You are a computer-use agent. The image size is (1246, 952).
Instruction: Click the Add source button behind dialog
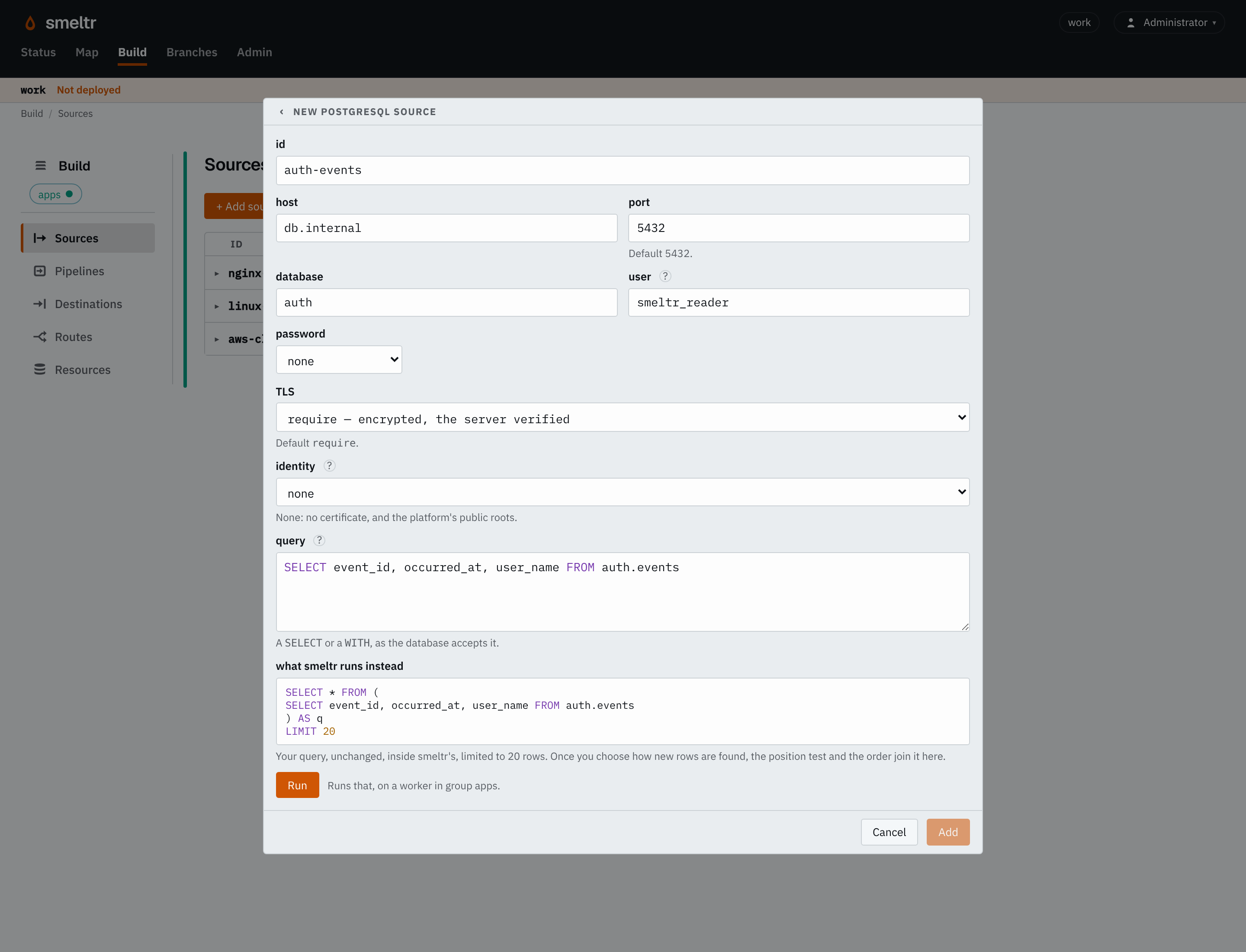point(234,206)
